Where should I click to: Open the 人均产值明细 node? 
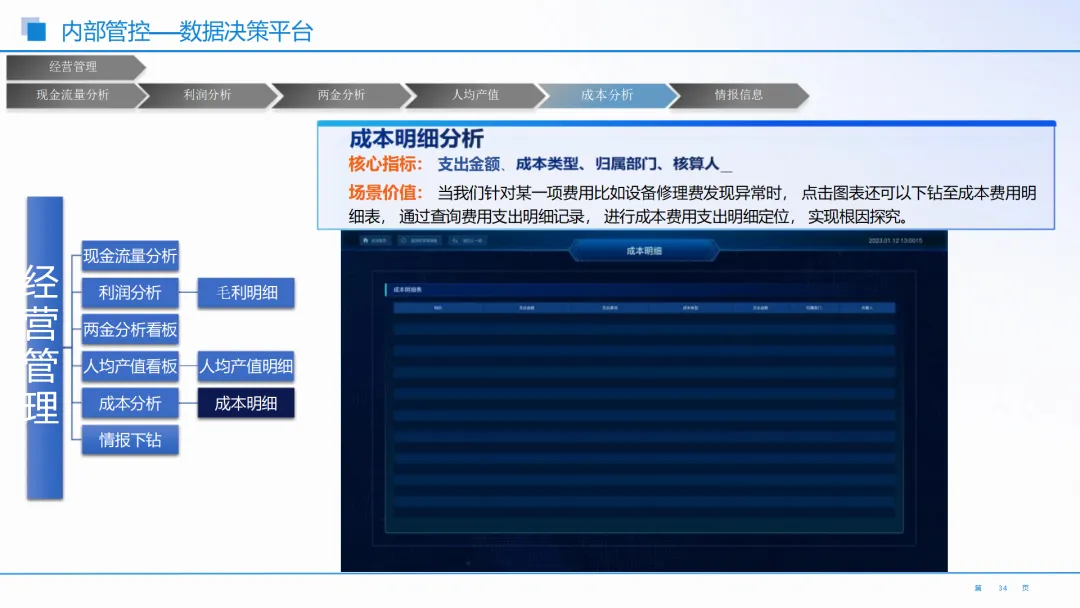[x=246, y=366]
